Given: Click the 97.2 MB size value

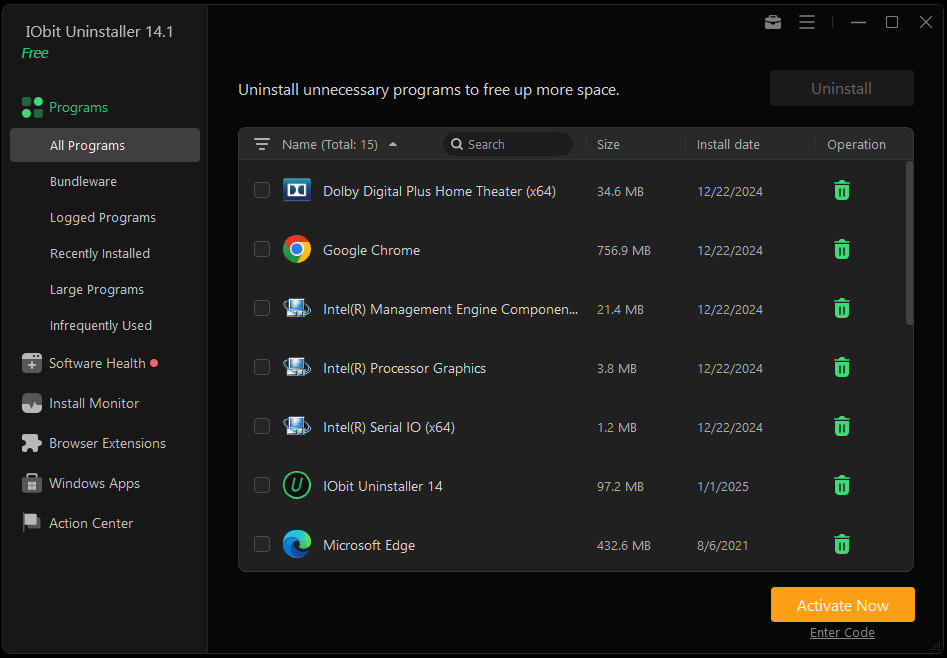Looking at the screenshot, I should [x=620, y=486].
